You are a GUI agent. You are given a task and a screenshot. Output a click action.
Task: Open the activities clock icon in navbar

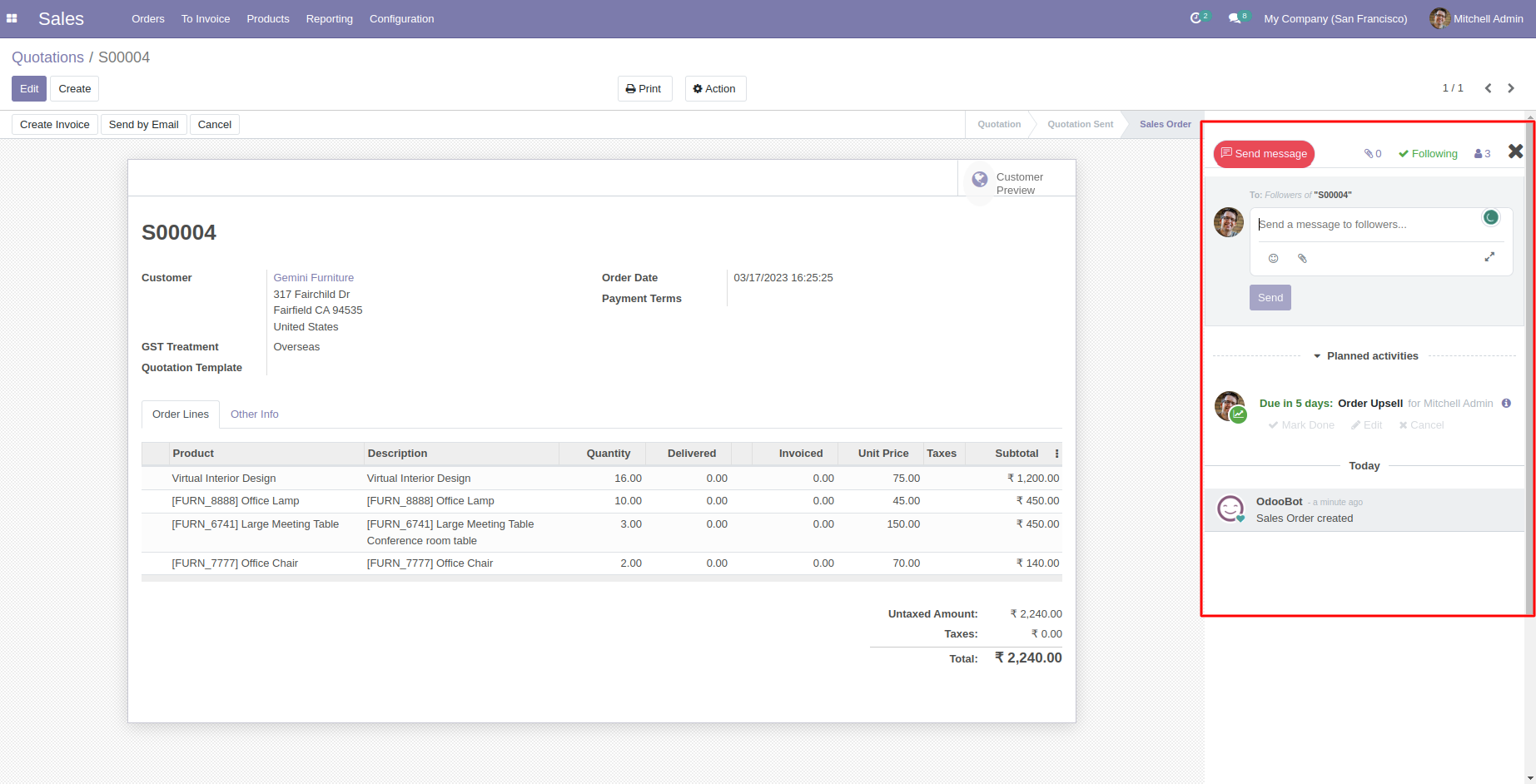[1196, 18]
